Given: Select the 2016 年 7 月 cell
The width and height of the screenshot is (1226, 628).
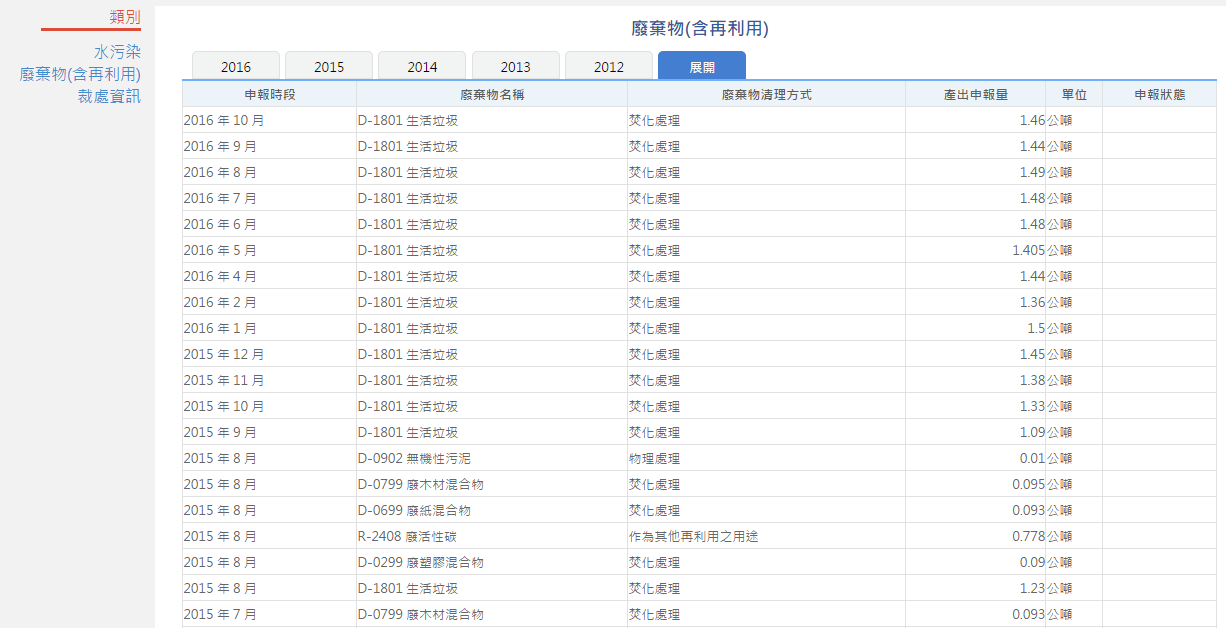Looking at the screenshot, I should pos(269,198).
